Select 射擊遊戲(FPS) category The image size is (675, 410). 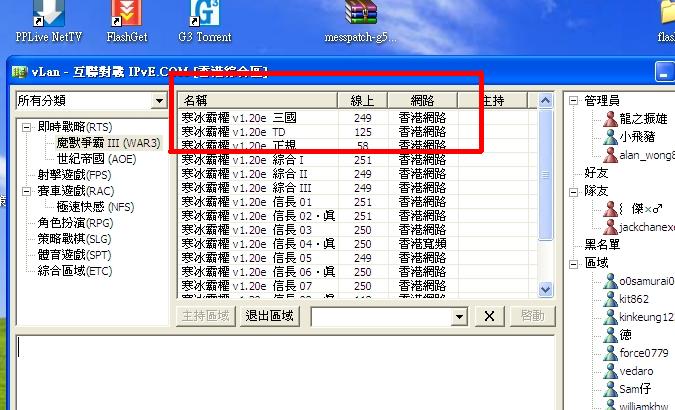pyautogui.click(x=74, y=175)
